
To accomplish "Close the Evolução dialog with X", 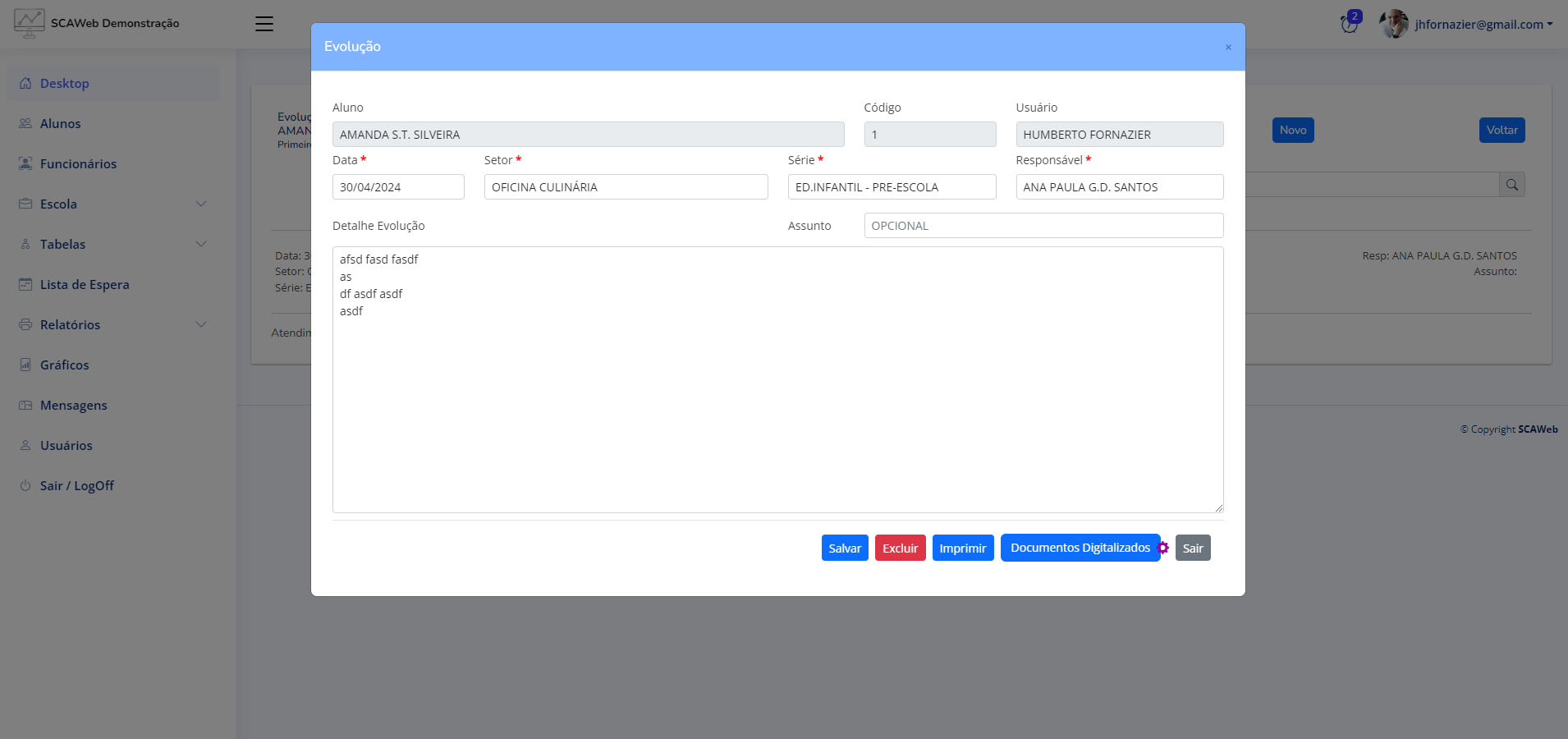I will 1228,48.
